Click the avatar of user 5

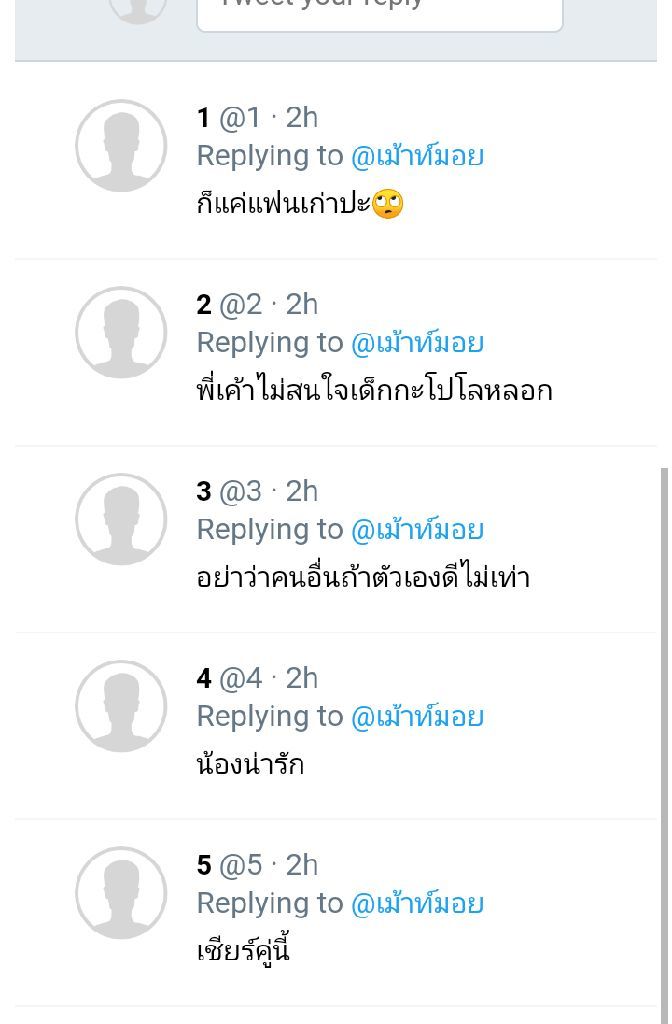click(x=121, y=894)
